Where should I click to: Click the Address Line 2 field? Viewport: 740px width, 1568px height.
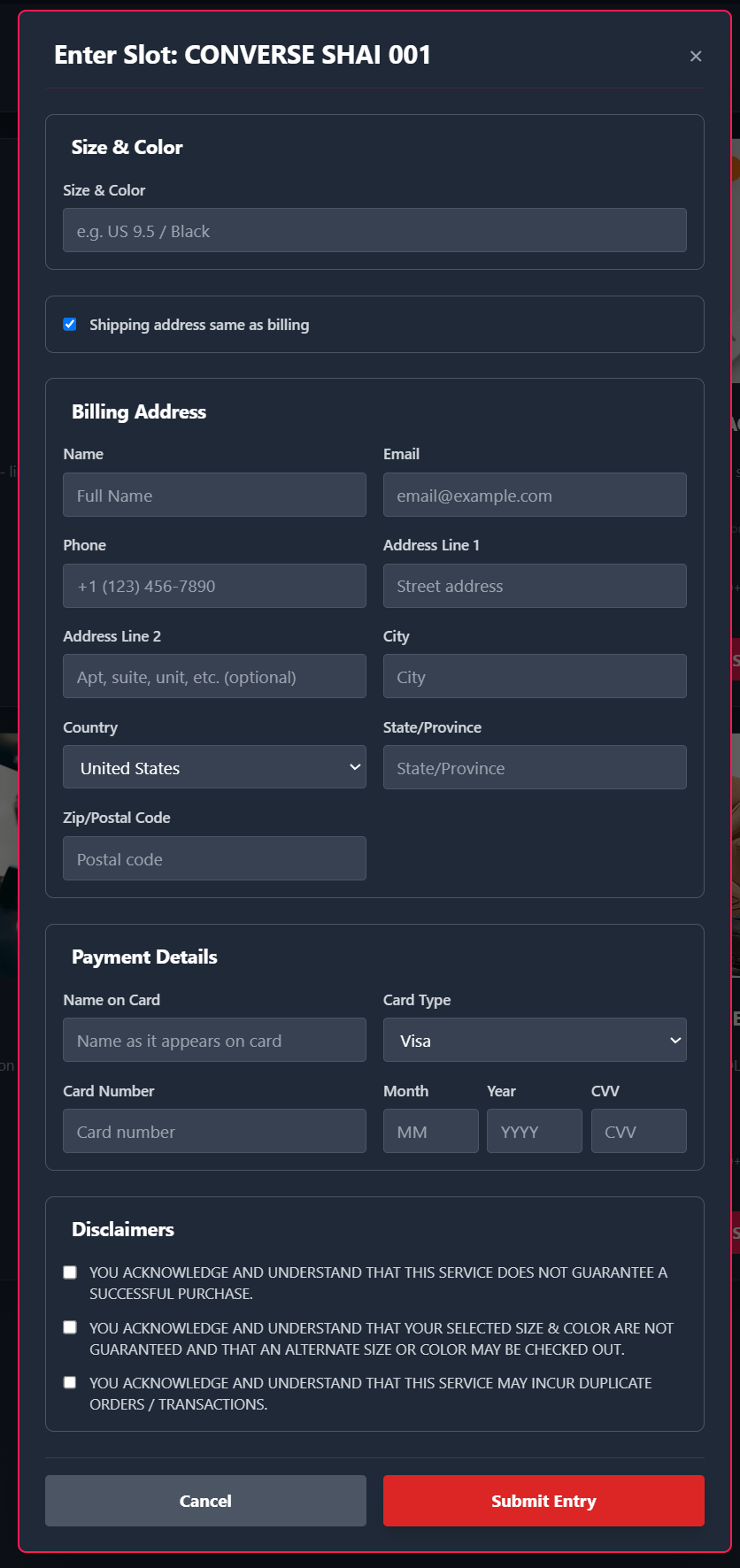point(214,676)
